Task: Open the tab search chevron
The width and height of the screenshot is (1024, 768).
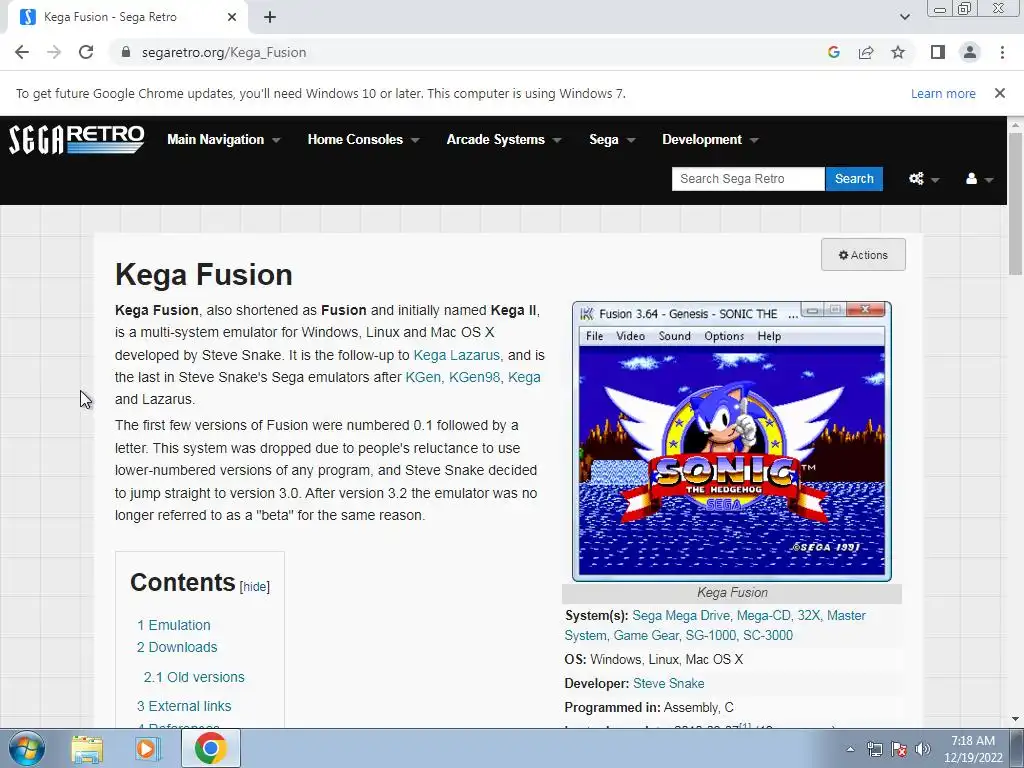Action: 904,17
